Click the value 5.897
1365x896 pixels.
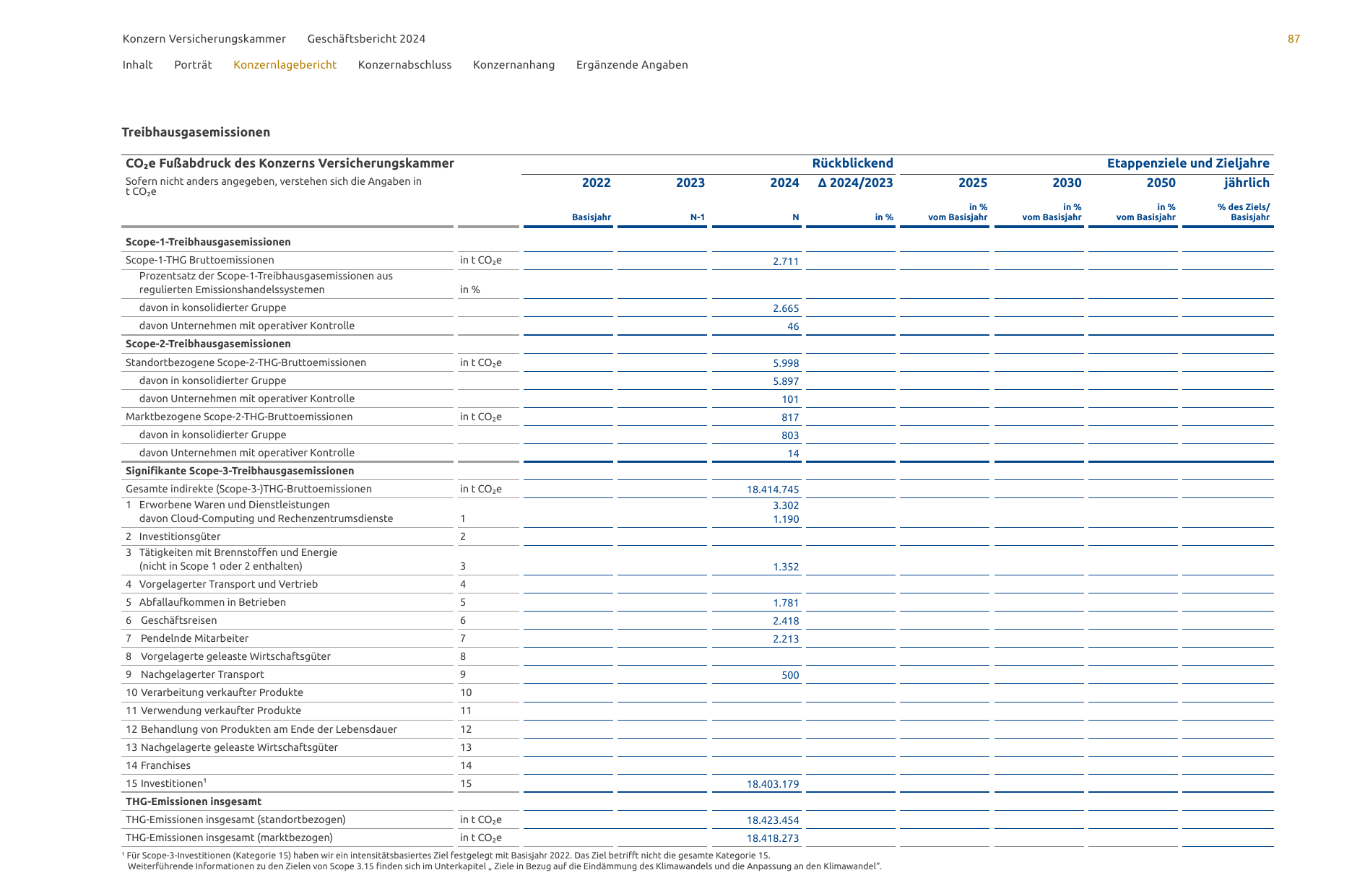pos(786,381)
